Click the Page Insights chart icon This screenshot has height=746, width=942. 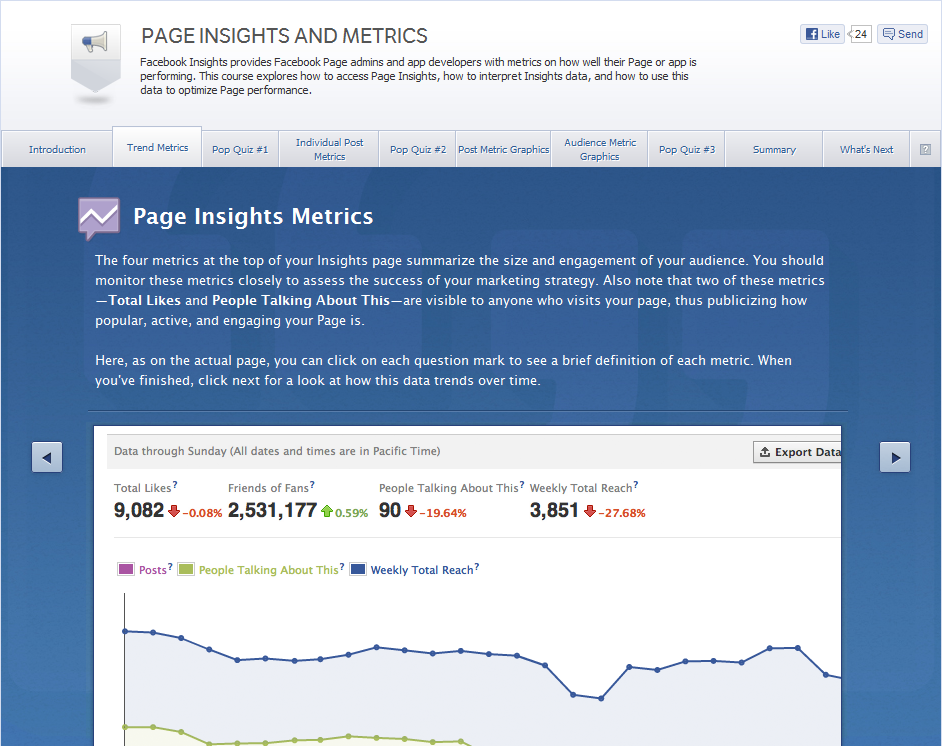point(99,218)
